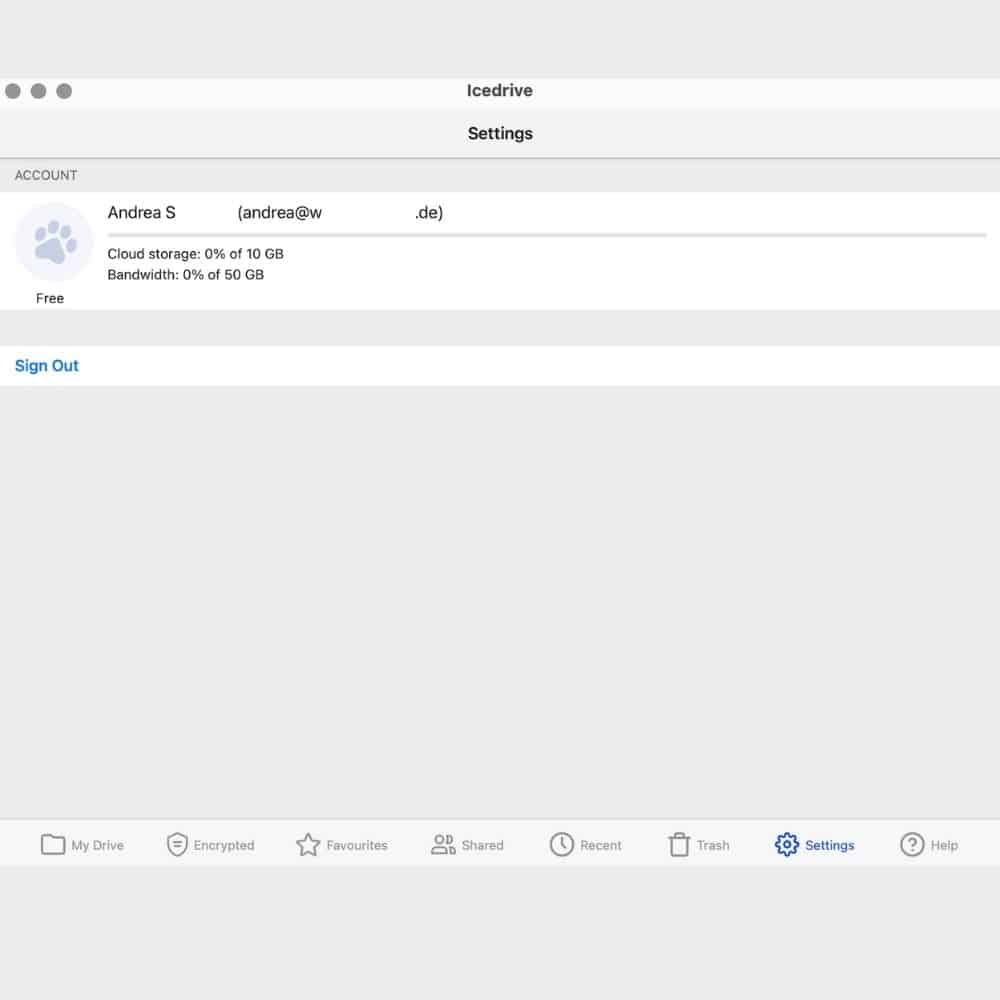
Task: Go to the Encrypted tab label
Action: pos(224,845)
